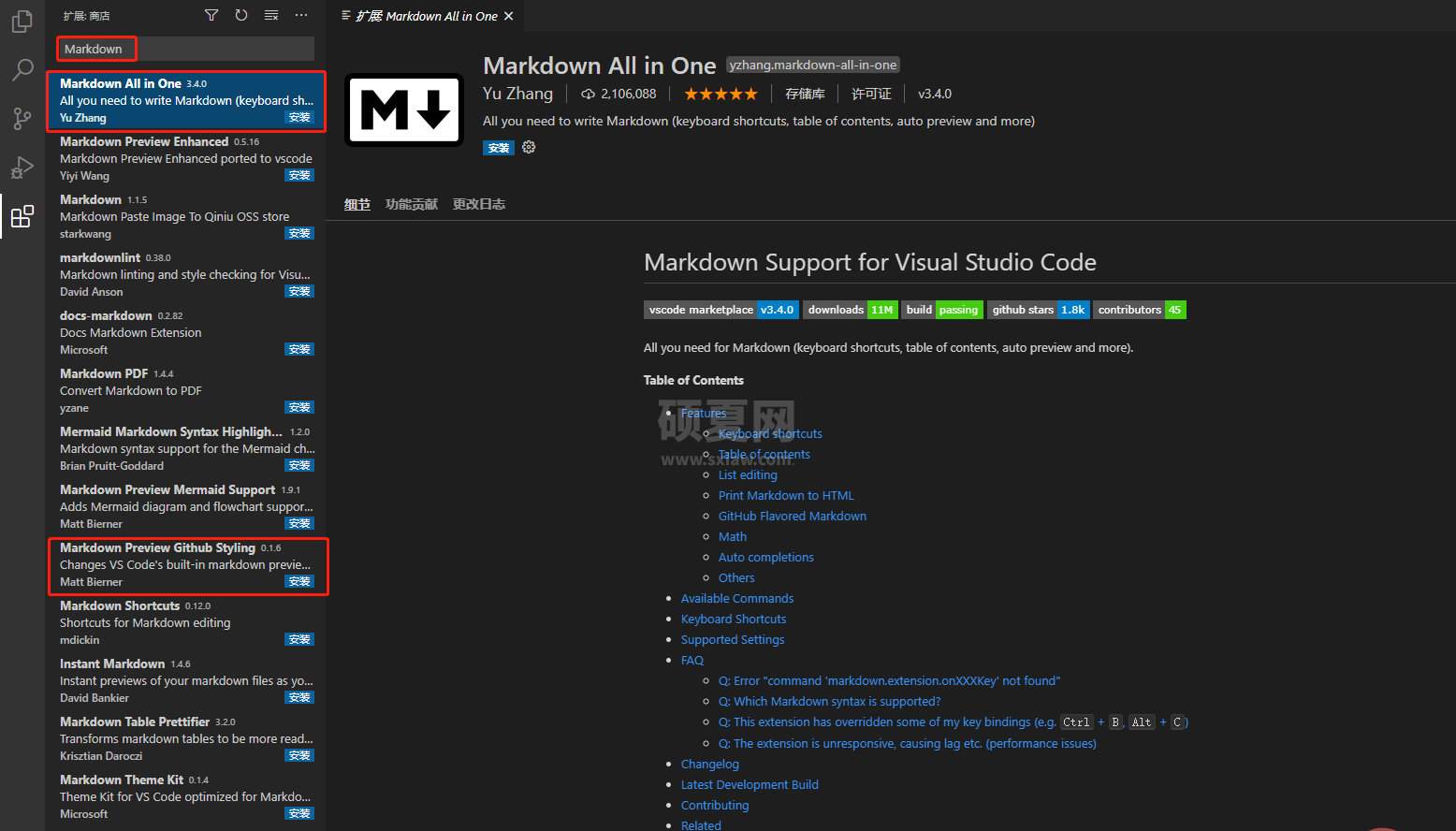This screenshot has height=831, width=1456.
Task: Open GitHub Flavored Markdown link
Action: tap(793, 517)
